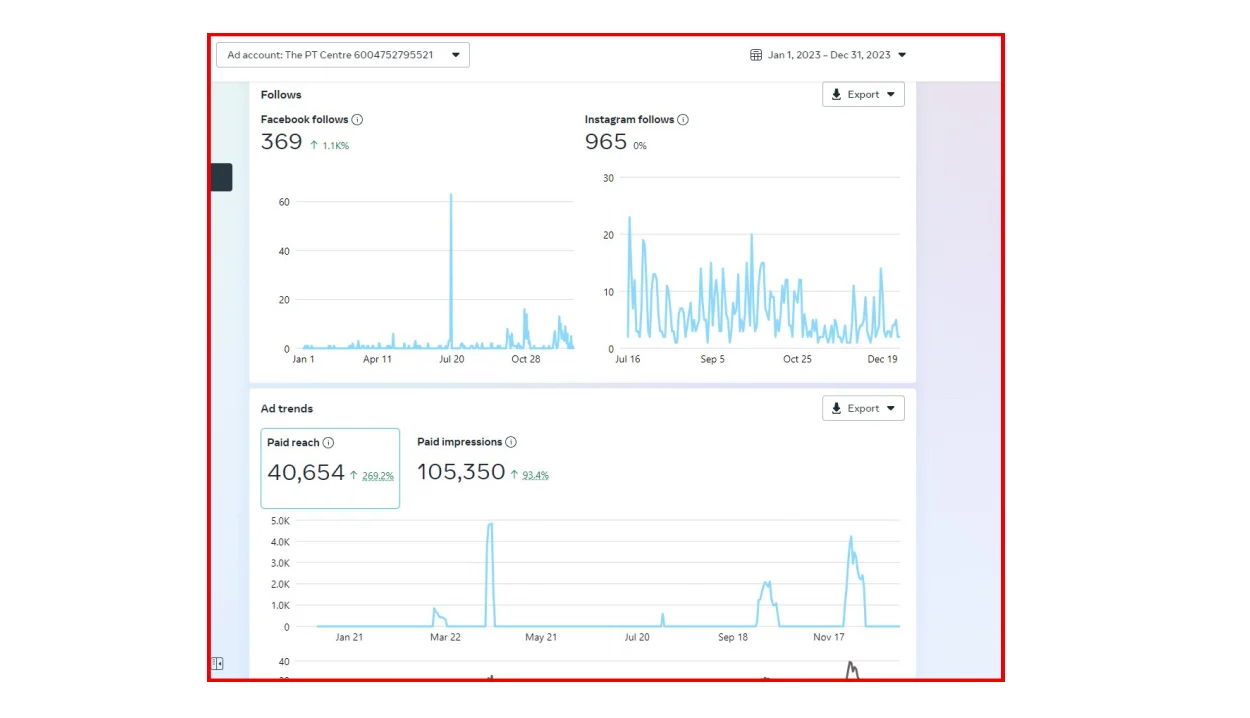Viewport: 1250px width, 718px height.
Task: Click info icon next to Paid impressions
Action: (511, 442)
